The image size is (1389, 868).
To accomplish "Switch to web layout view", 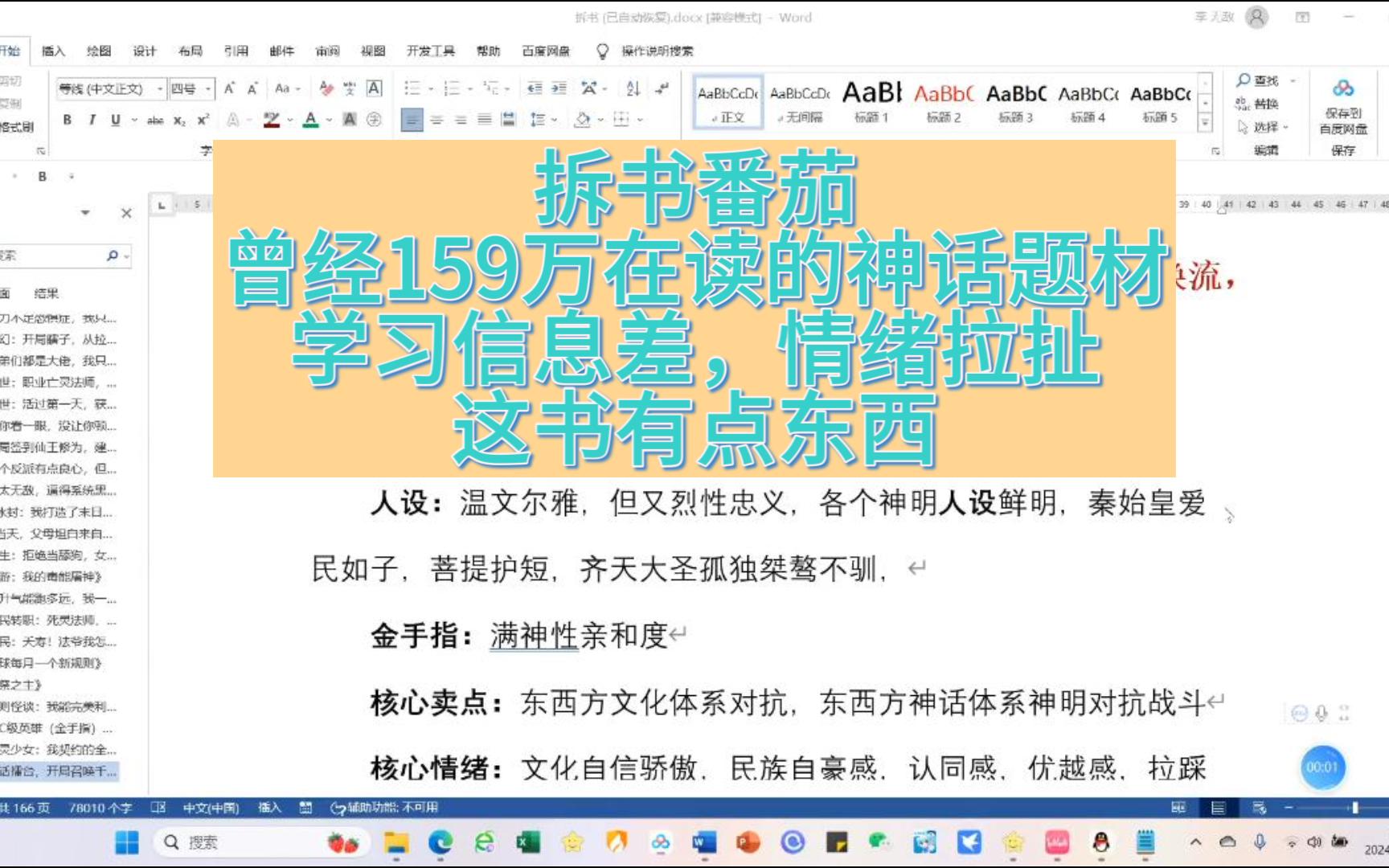I will (x=1259, y=808).
